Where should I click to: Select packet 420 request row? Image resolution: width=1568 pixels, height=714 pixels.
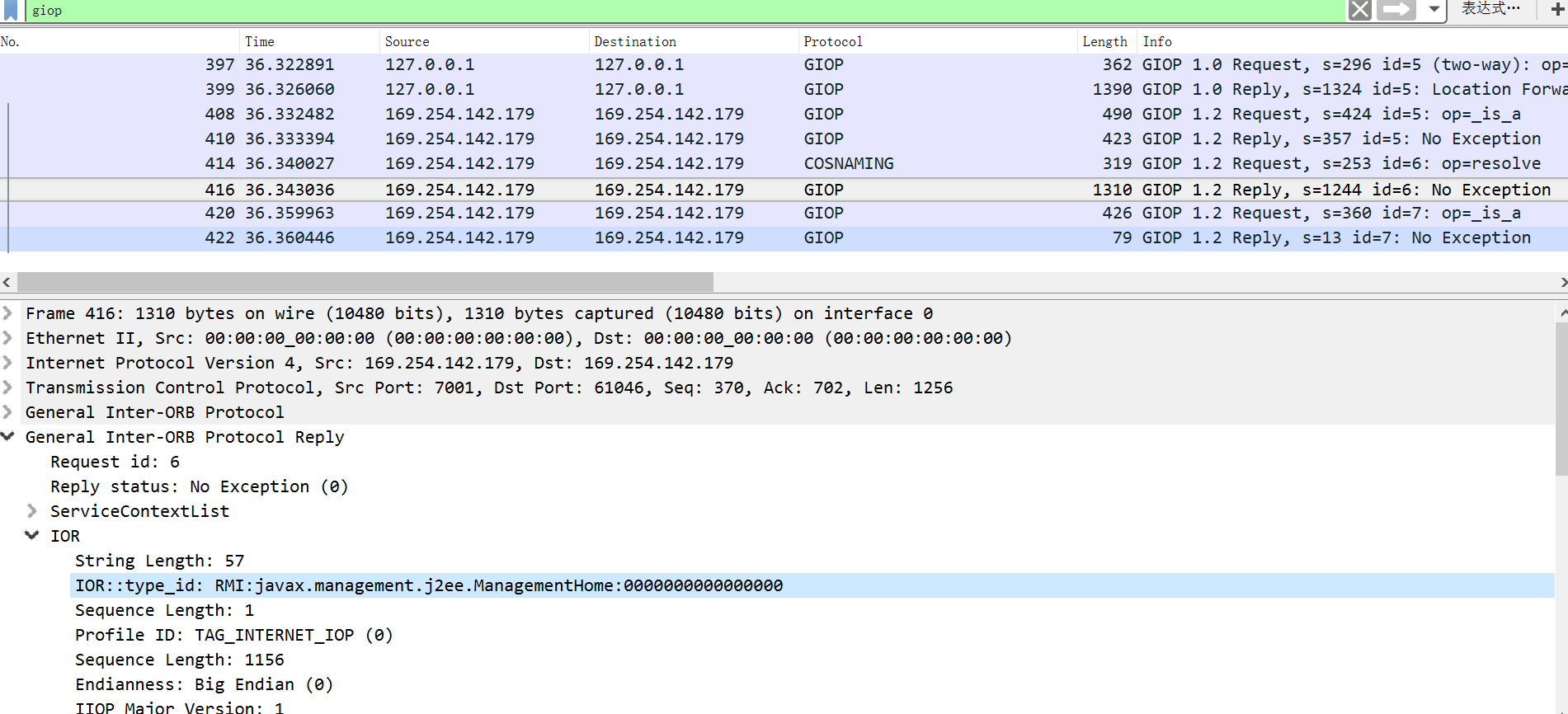coord(784,213)
